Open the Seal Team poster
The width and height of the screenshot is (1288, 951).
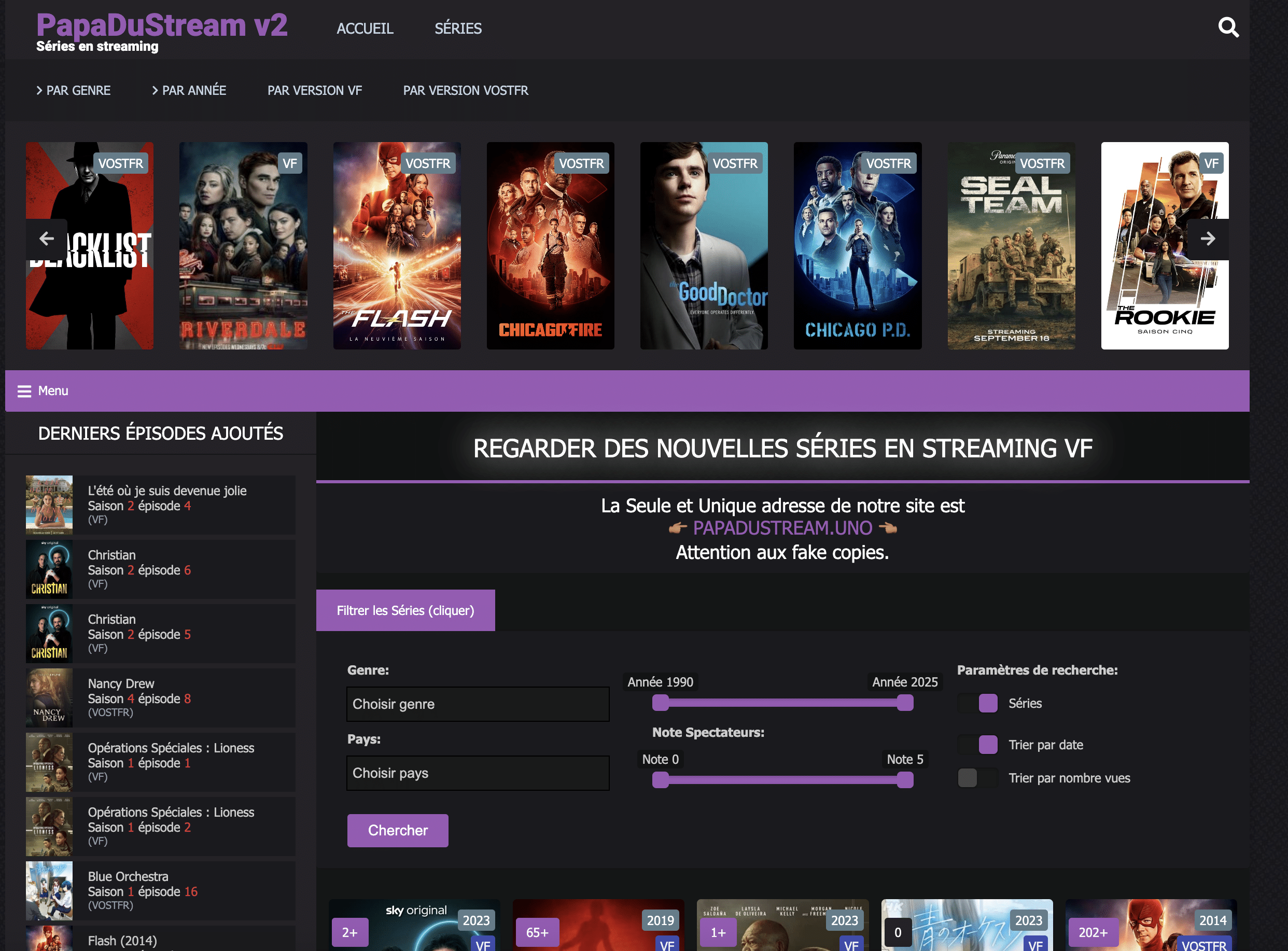point(1011,246)
